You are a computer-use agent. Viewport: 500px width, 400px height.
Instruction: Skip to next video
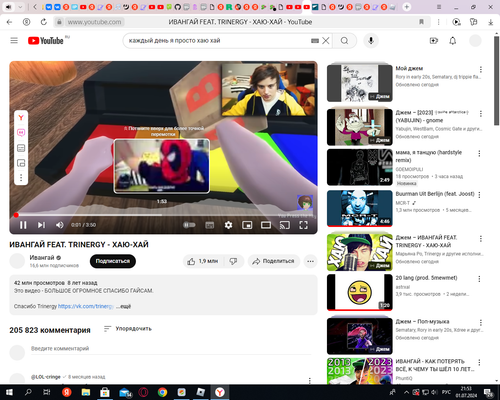click(41, 225)
